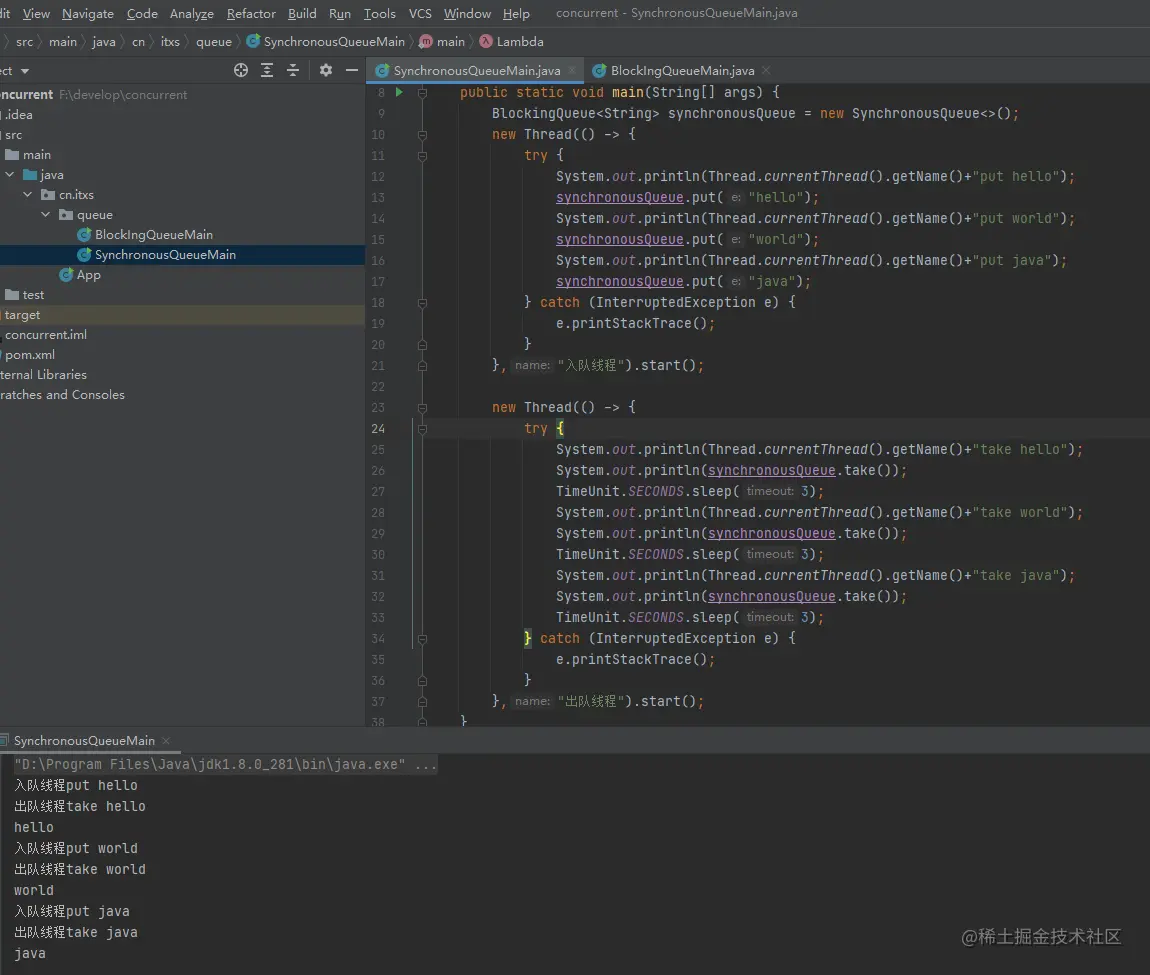Open pom.xml from the project tree
The height and width of the screenshot is (975, 1150).
(30, 355)
